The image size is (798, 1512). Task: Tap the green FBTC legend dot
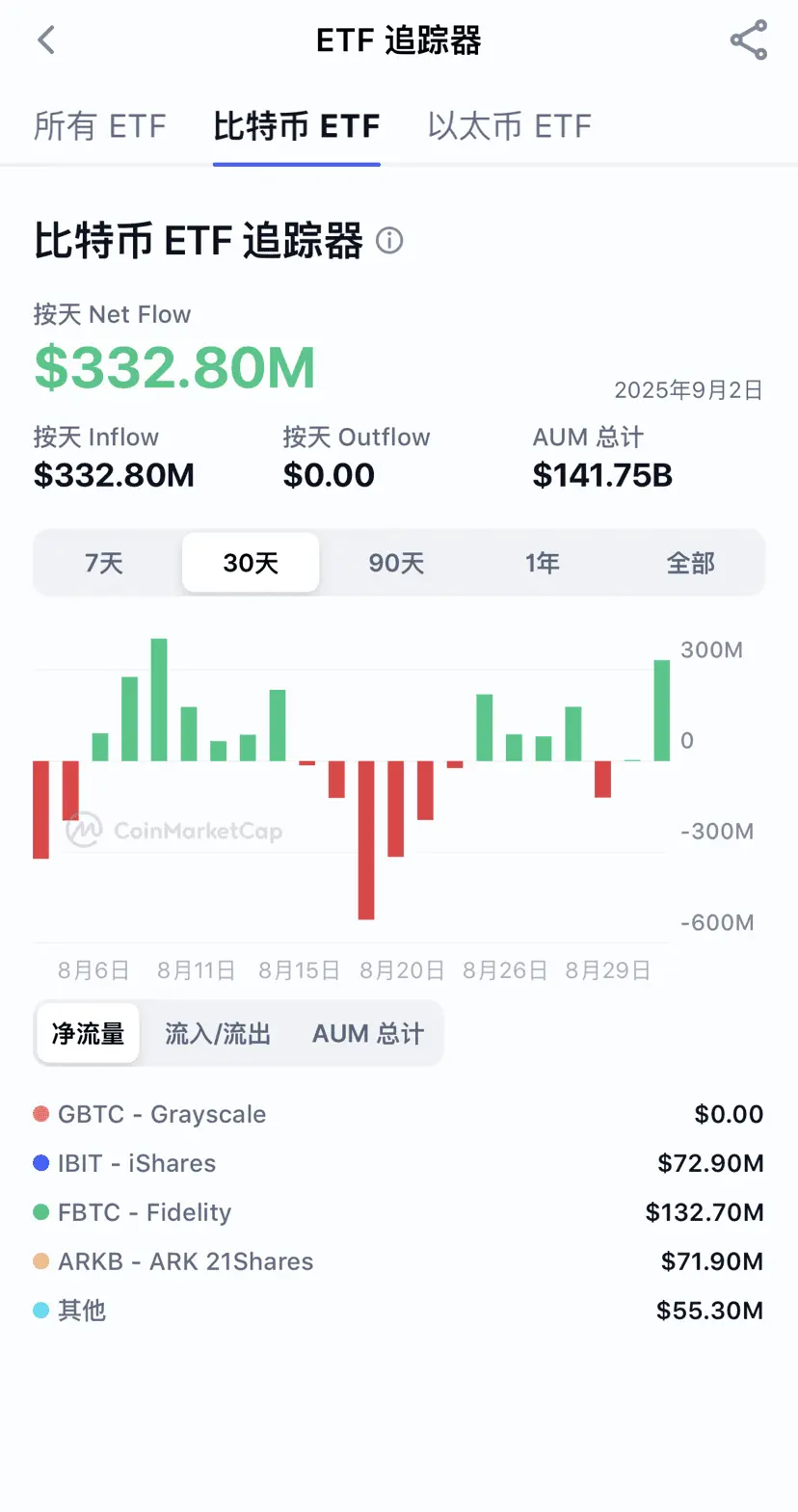(x=41, y=1212)
